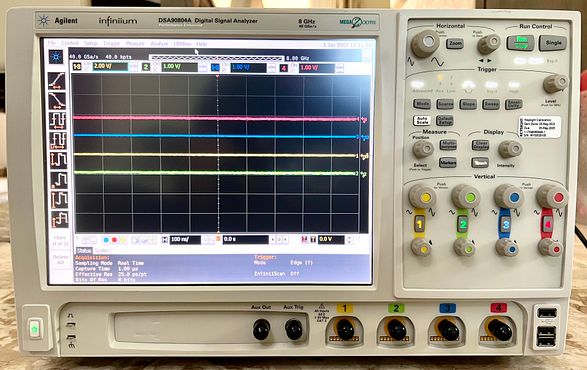587x370 pixels.
Task: Select the period measurement icon
Action: click(58, 121)
